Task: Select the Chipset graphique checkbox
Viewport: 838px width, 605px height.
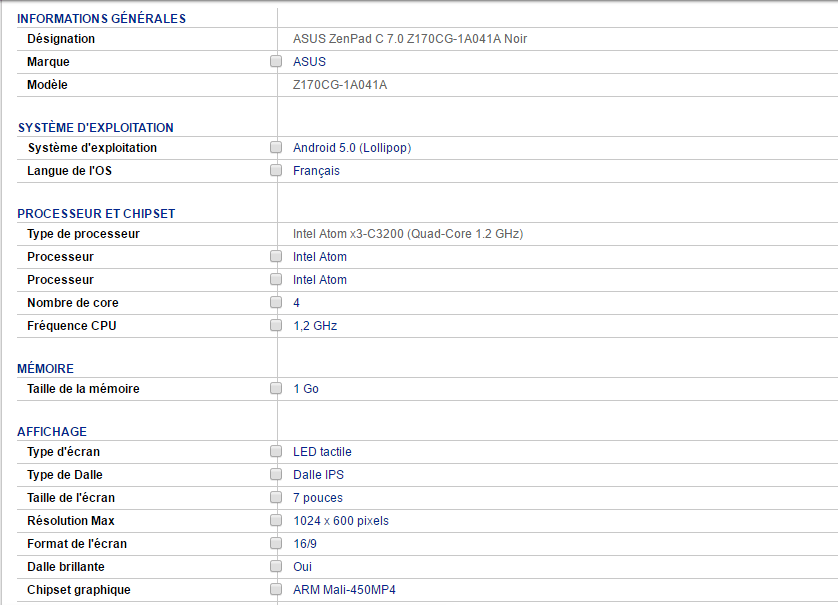Action: (276, 590)
